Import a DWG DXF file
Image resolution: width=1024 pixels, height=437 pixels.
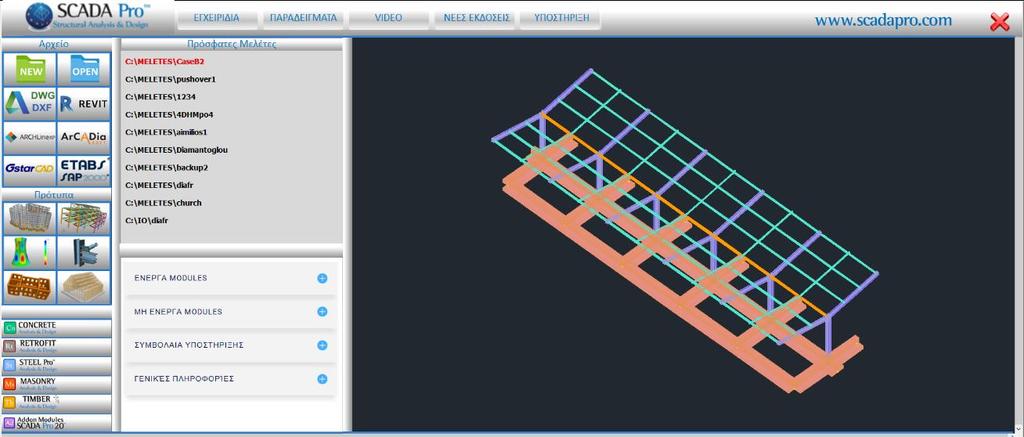30,104
